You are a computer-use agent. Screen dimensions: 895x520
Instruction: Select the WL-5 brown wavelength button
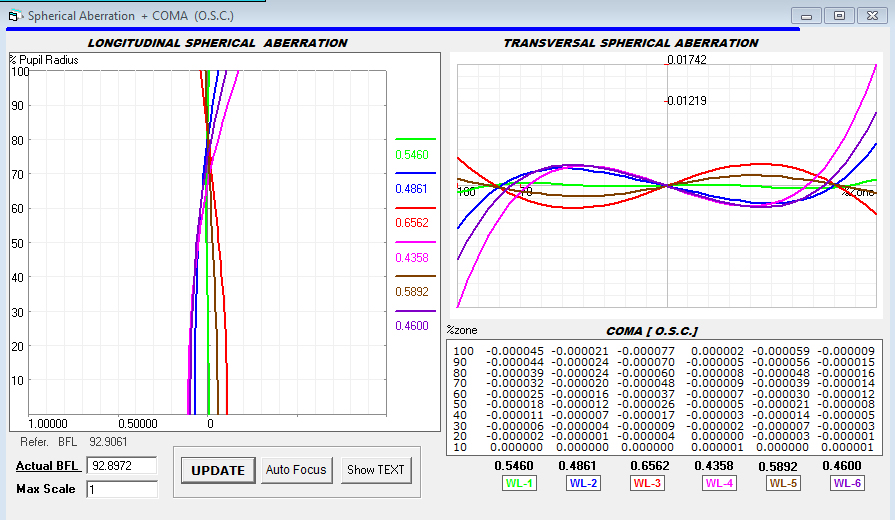[x=783, y=483]
